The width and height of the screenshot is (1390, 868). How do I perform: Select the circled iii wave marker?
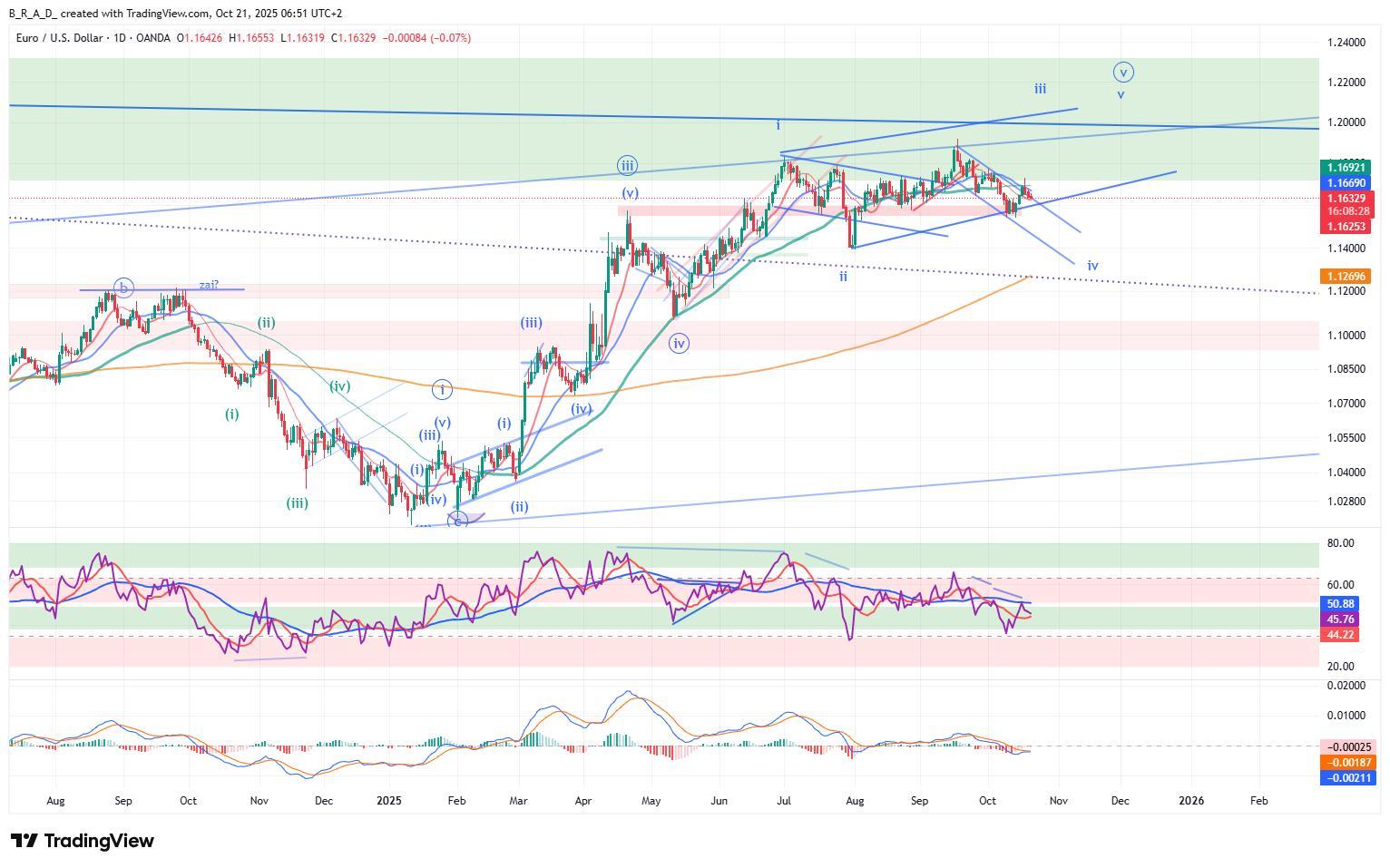coord(627,165)
